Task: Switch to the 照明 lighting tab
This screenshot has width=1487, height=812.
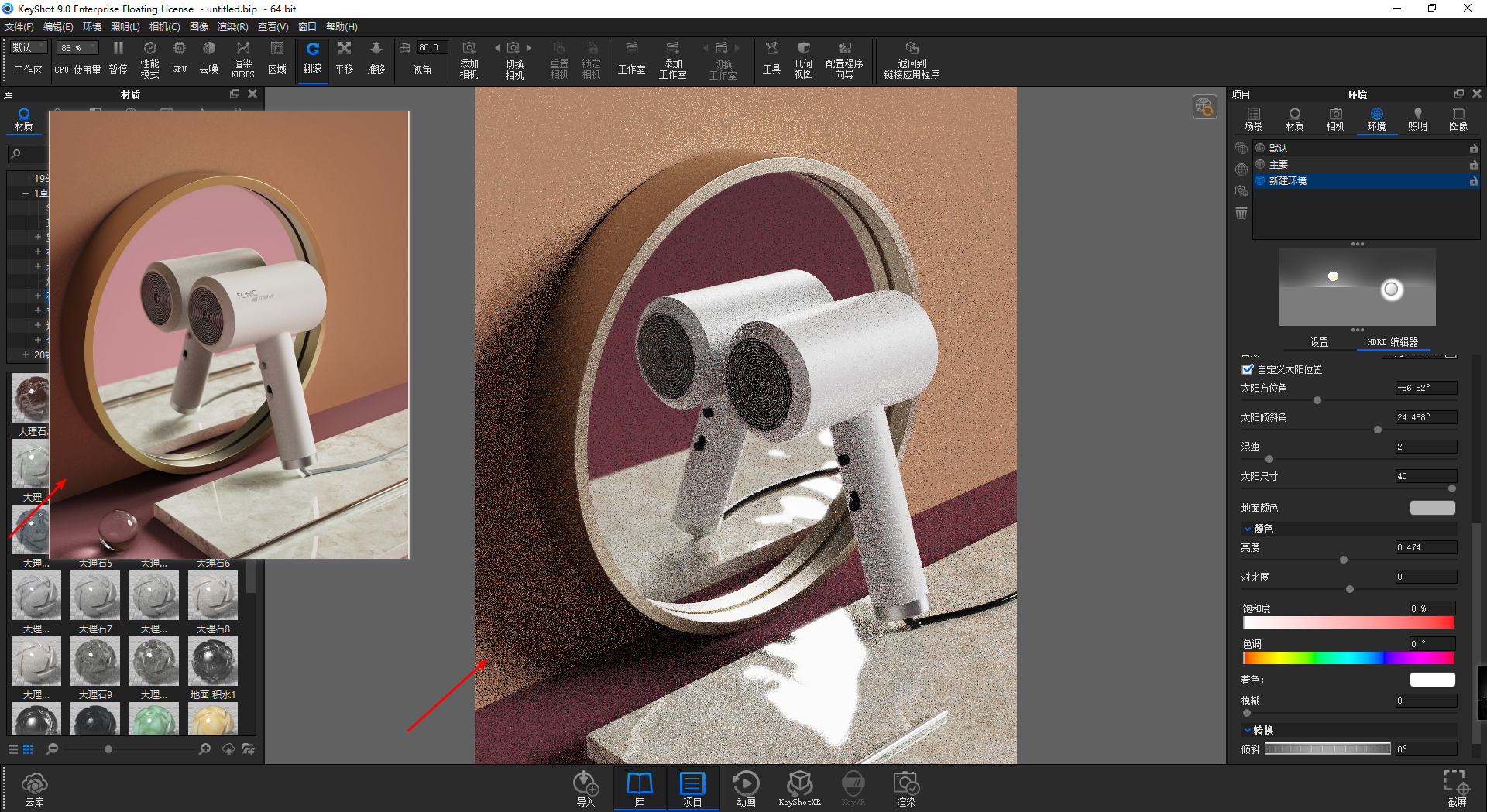Action: pyautogui.click(x=1417, y=119)
